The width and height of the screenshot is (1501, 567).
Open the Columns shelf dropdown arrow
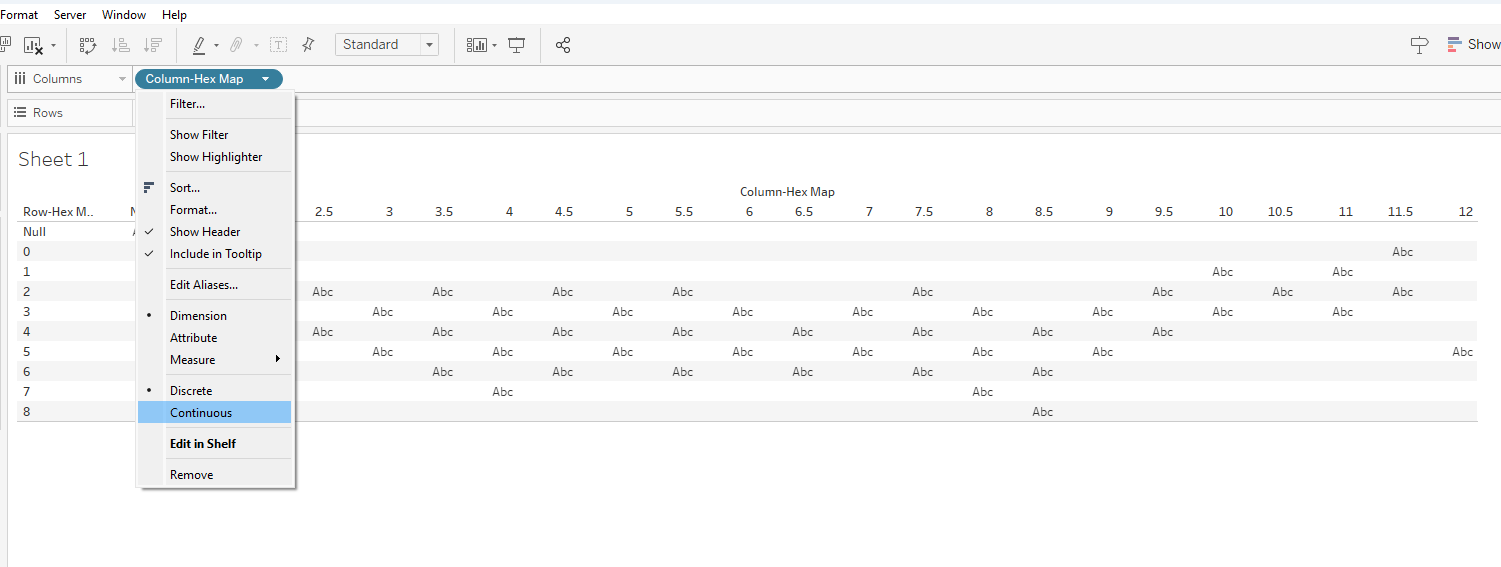pyautogui.click(x=122, y=79)
